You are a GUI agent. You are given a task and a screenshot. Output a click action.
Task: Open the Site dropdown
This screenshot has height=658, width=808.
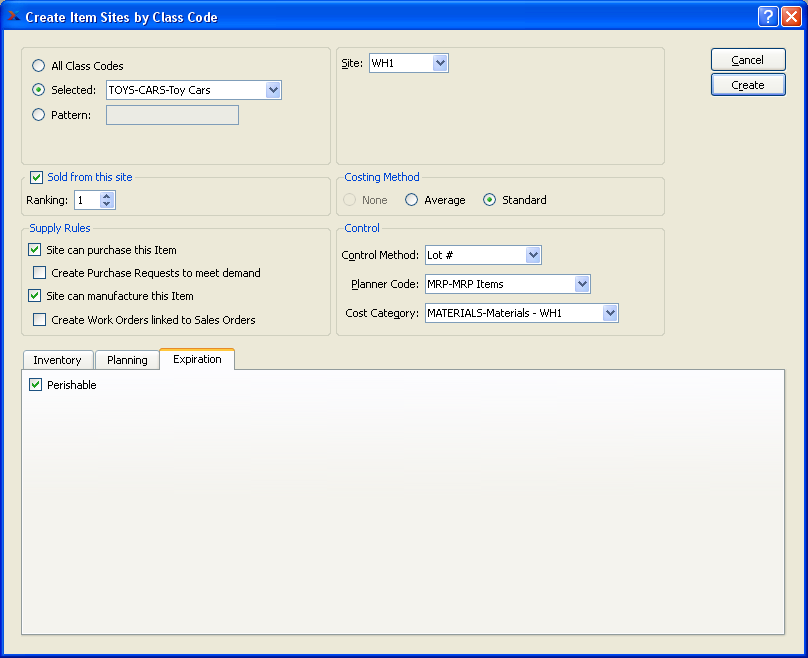point(440,64)
